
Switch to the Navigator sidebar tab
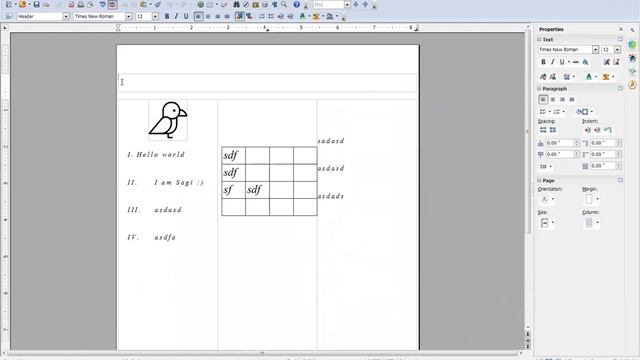(x=632, y=85)
